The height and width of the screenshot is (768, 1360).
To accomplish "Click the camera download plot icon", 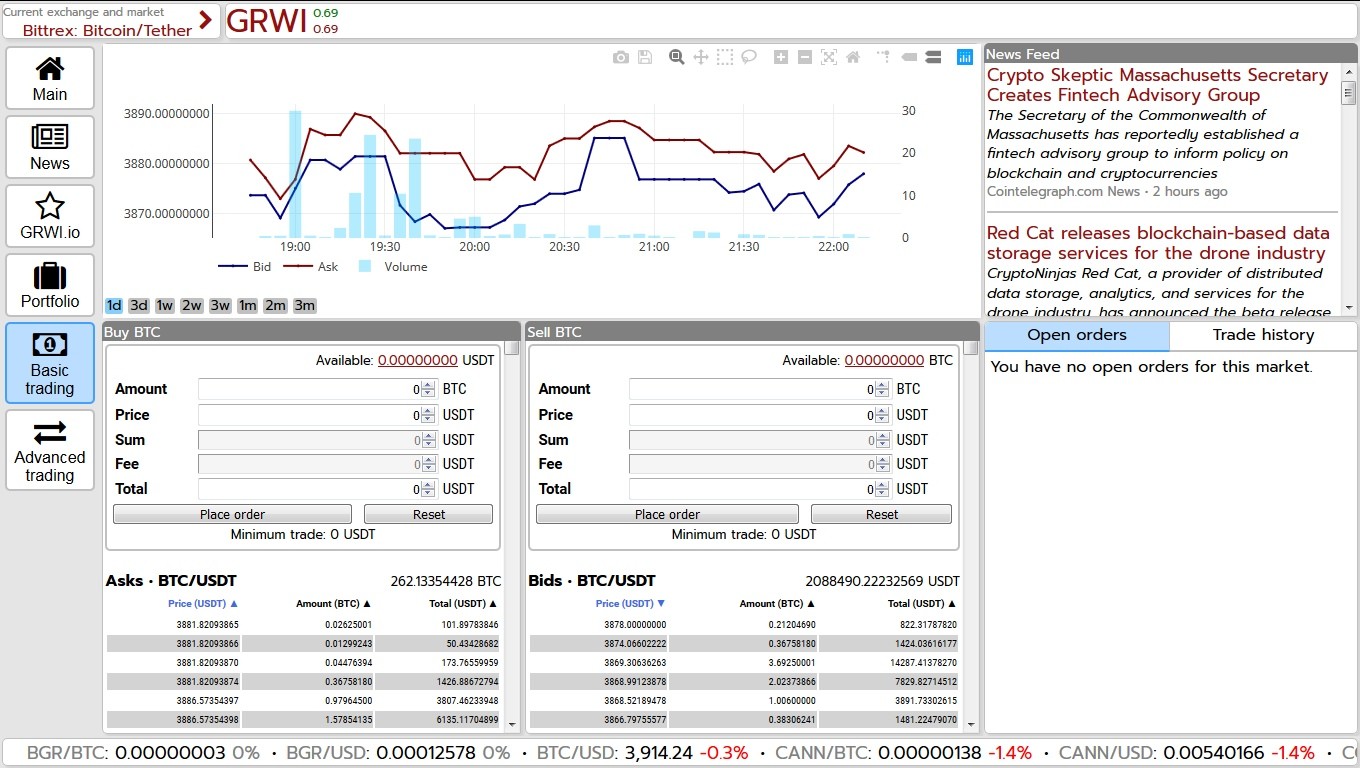I will click(x=621, y=58).
